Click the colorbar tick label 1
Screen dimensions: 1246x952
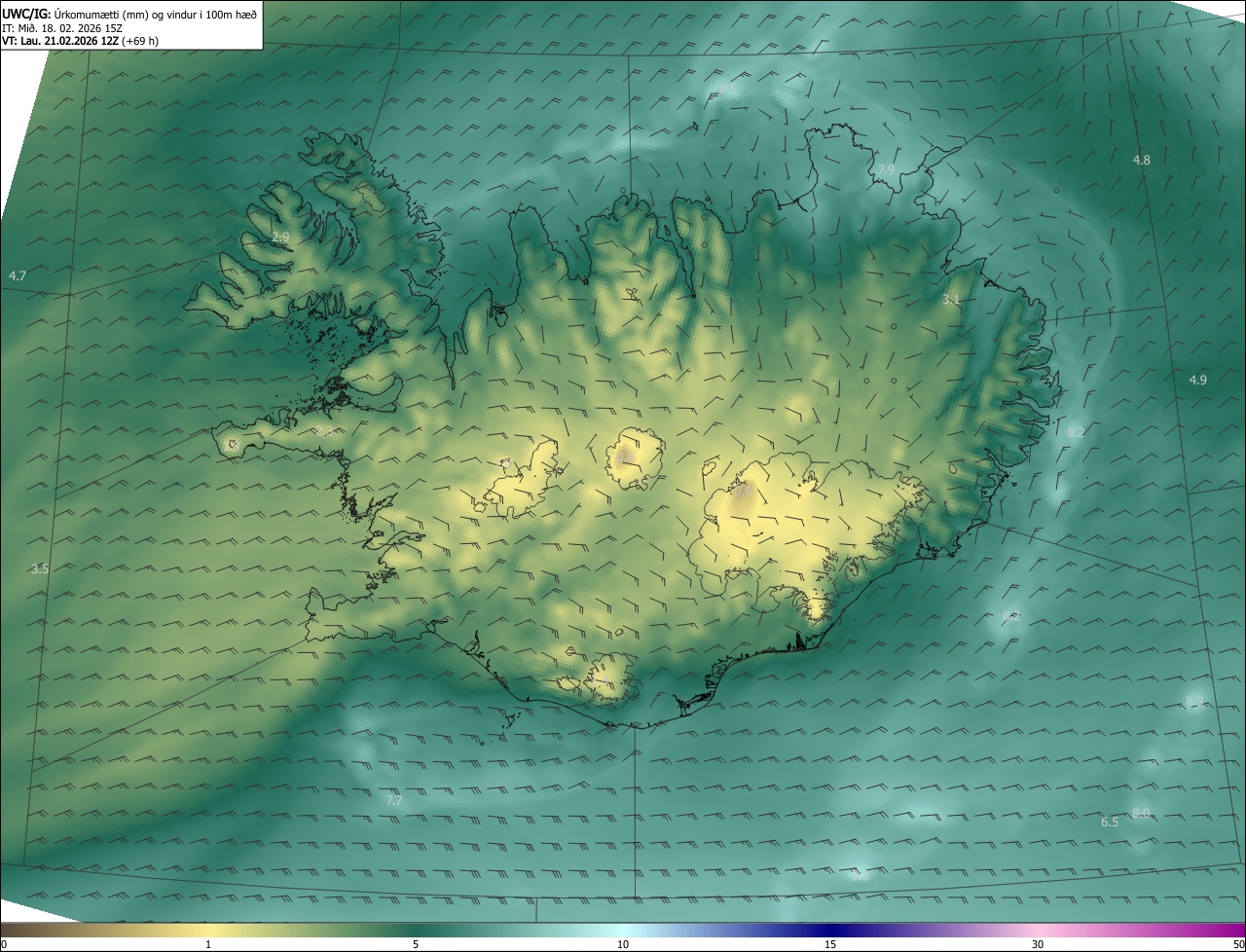pyautogui.click(x=208, y=944)
